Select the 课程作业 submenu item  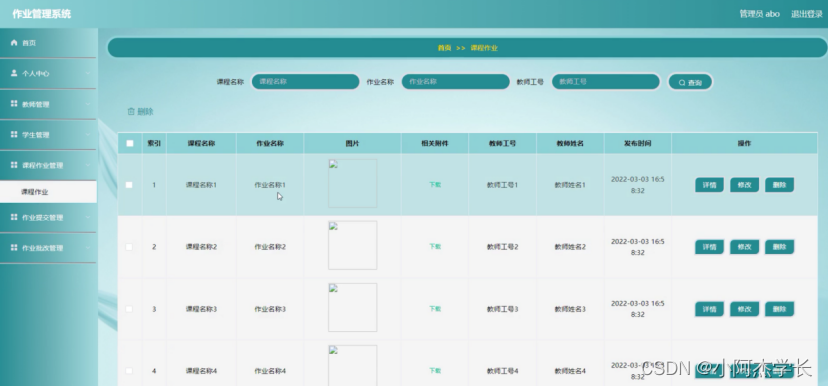tap(48, 192)
